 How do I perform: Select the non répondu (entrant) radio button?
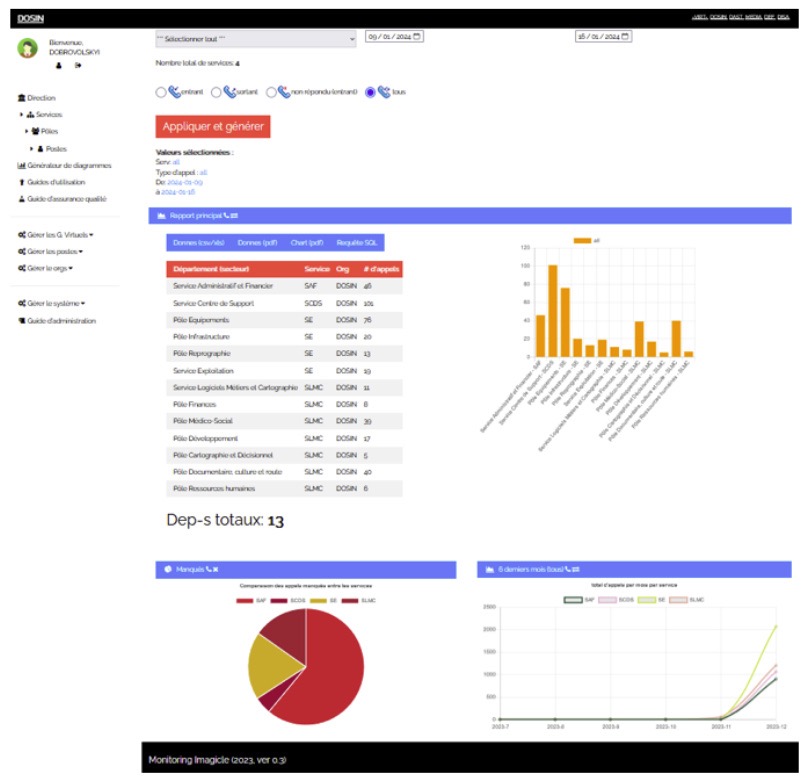(271, 92)
